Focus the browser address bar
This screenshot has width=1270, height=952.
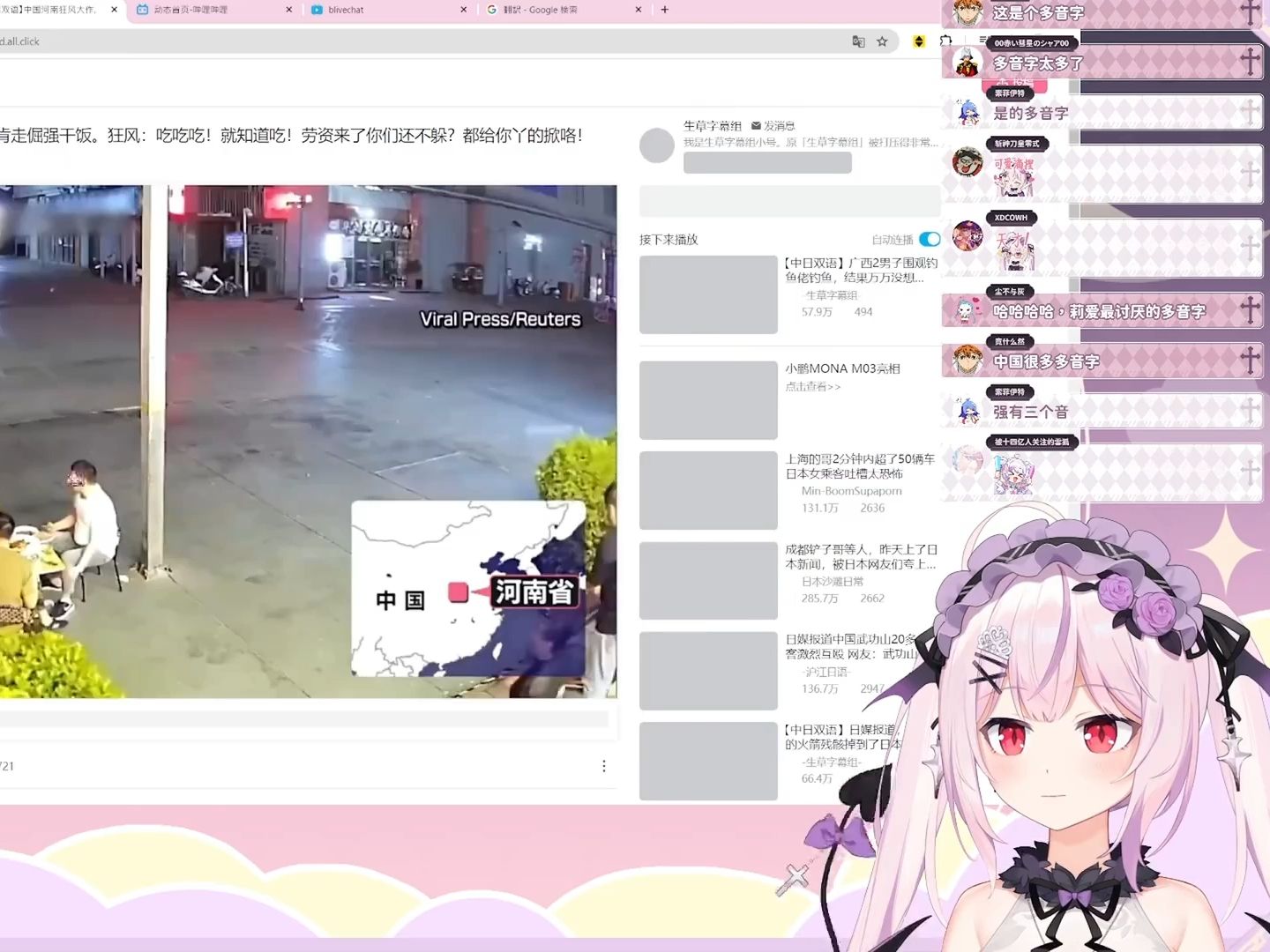[x=423, y=41]
